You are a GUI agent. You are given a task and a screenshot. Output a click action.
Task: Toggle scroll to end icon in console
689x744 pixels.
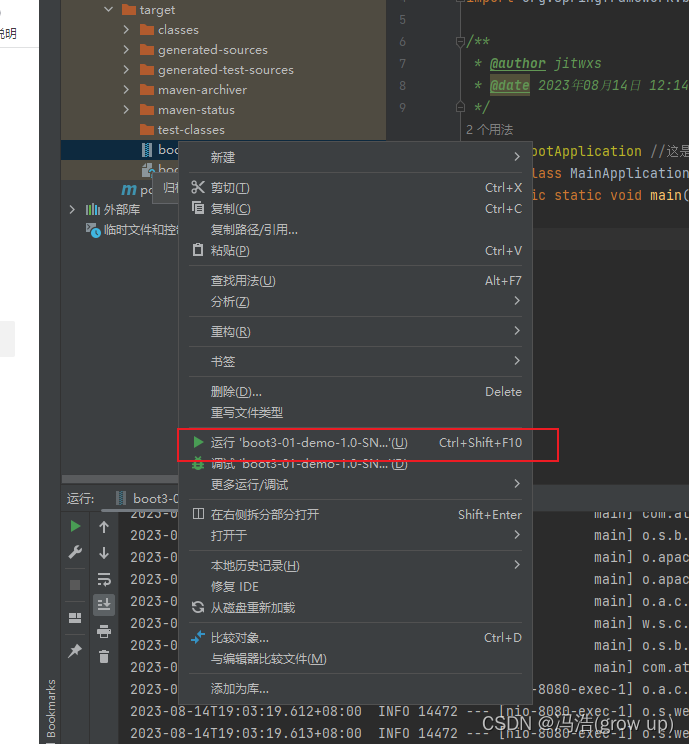click(x=104, y=604)
